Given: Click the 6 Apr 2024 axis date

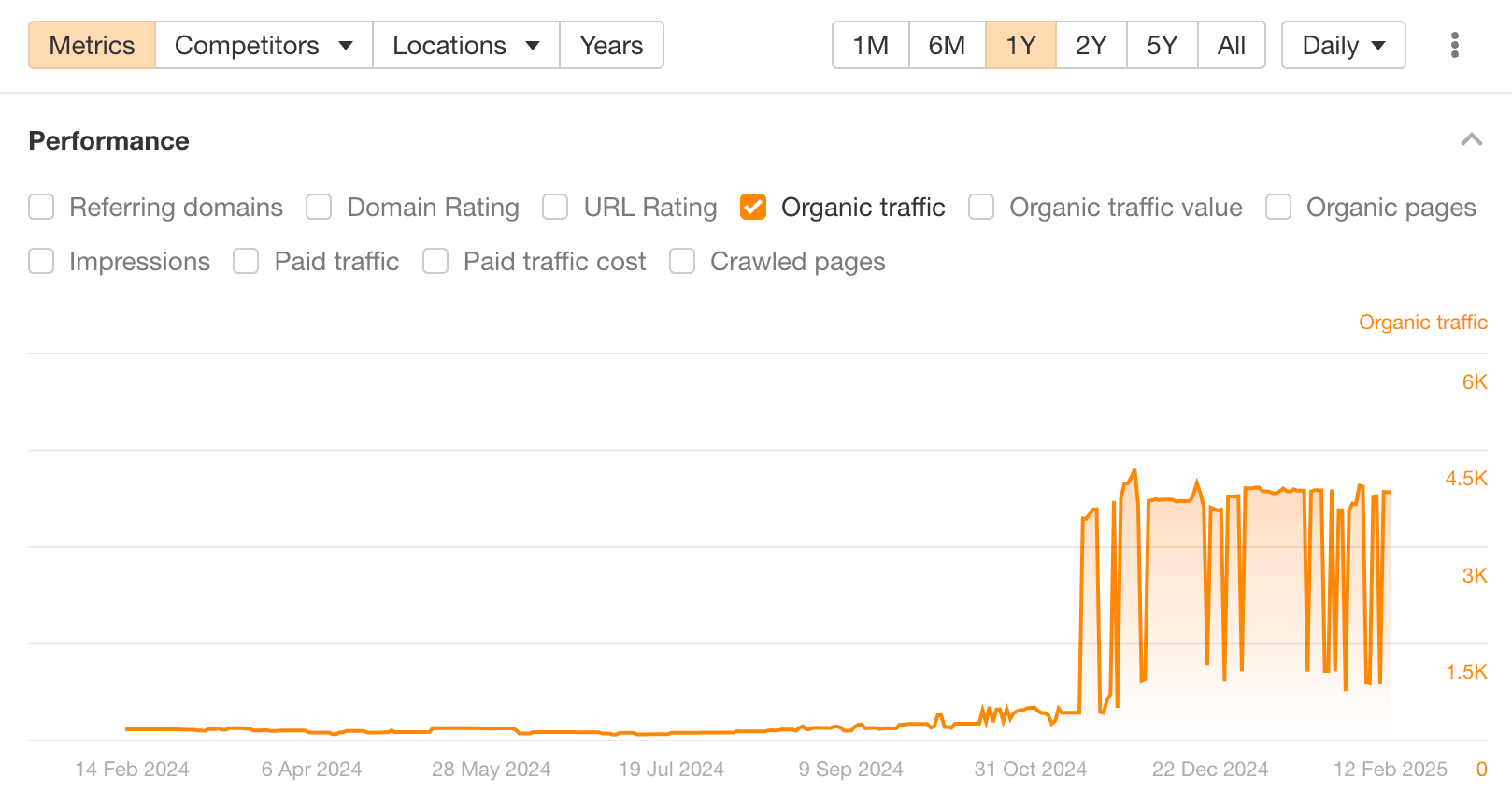Looking at the screenshot, I should (311, 769).
